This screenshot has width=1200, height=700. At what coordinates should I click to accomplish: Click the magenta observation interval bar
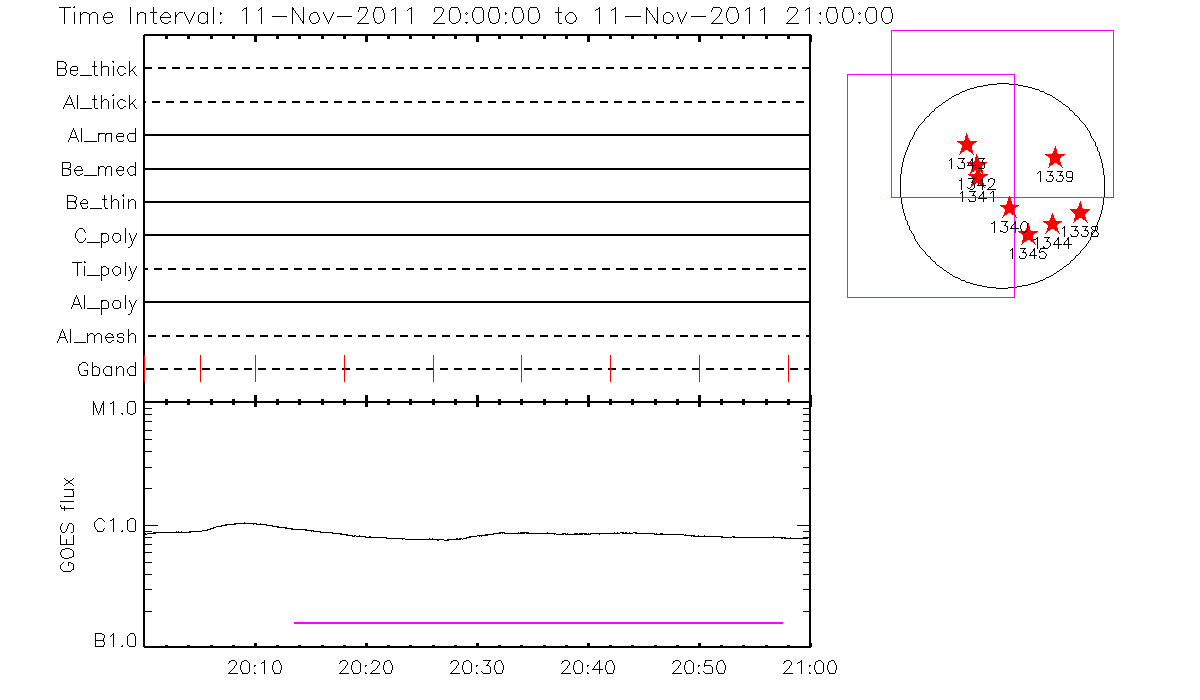point(538,622)
